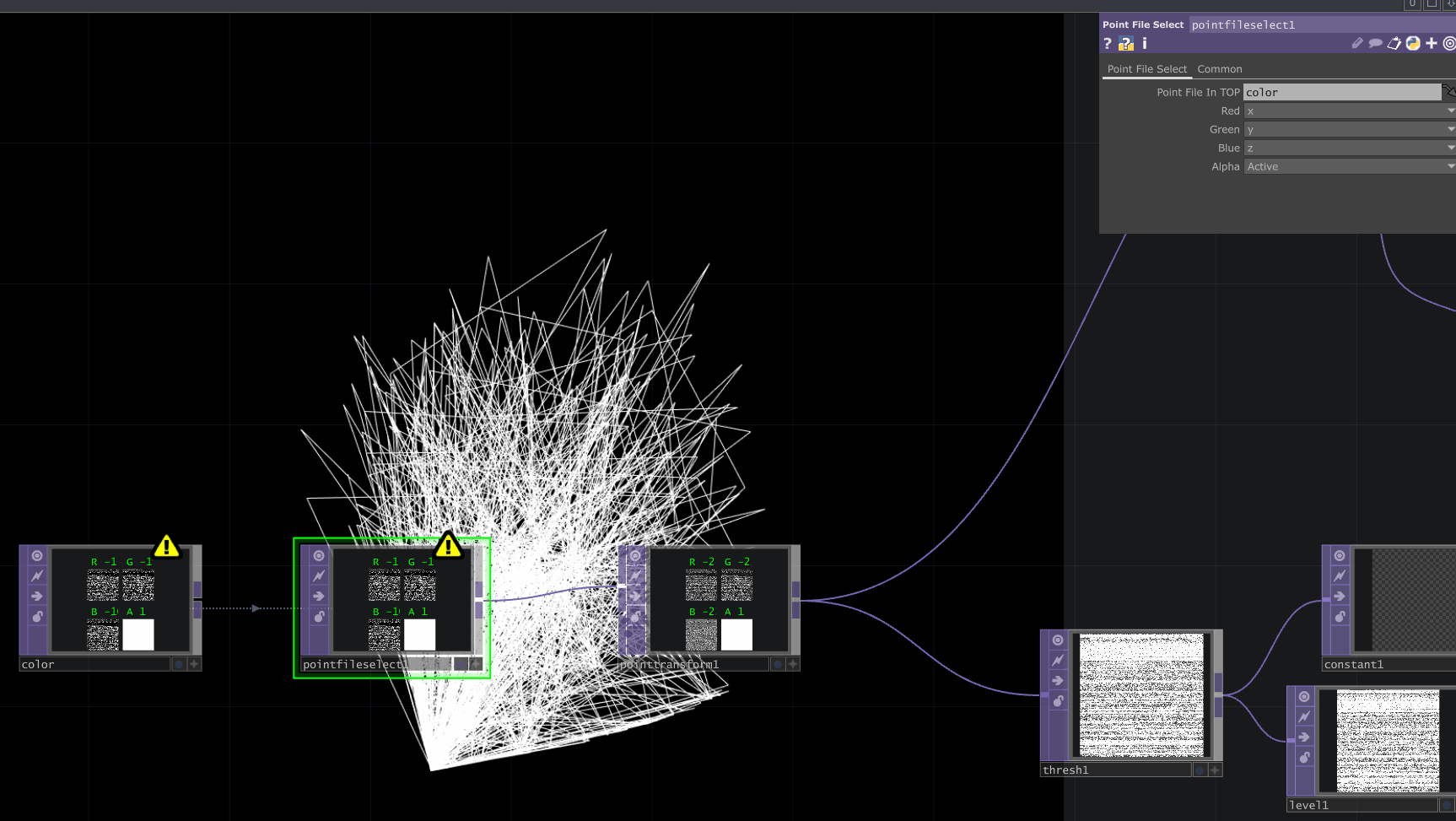
Task: Switch to the Common tab
Action: tap(1219, 69)
